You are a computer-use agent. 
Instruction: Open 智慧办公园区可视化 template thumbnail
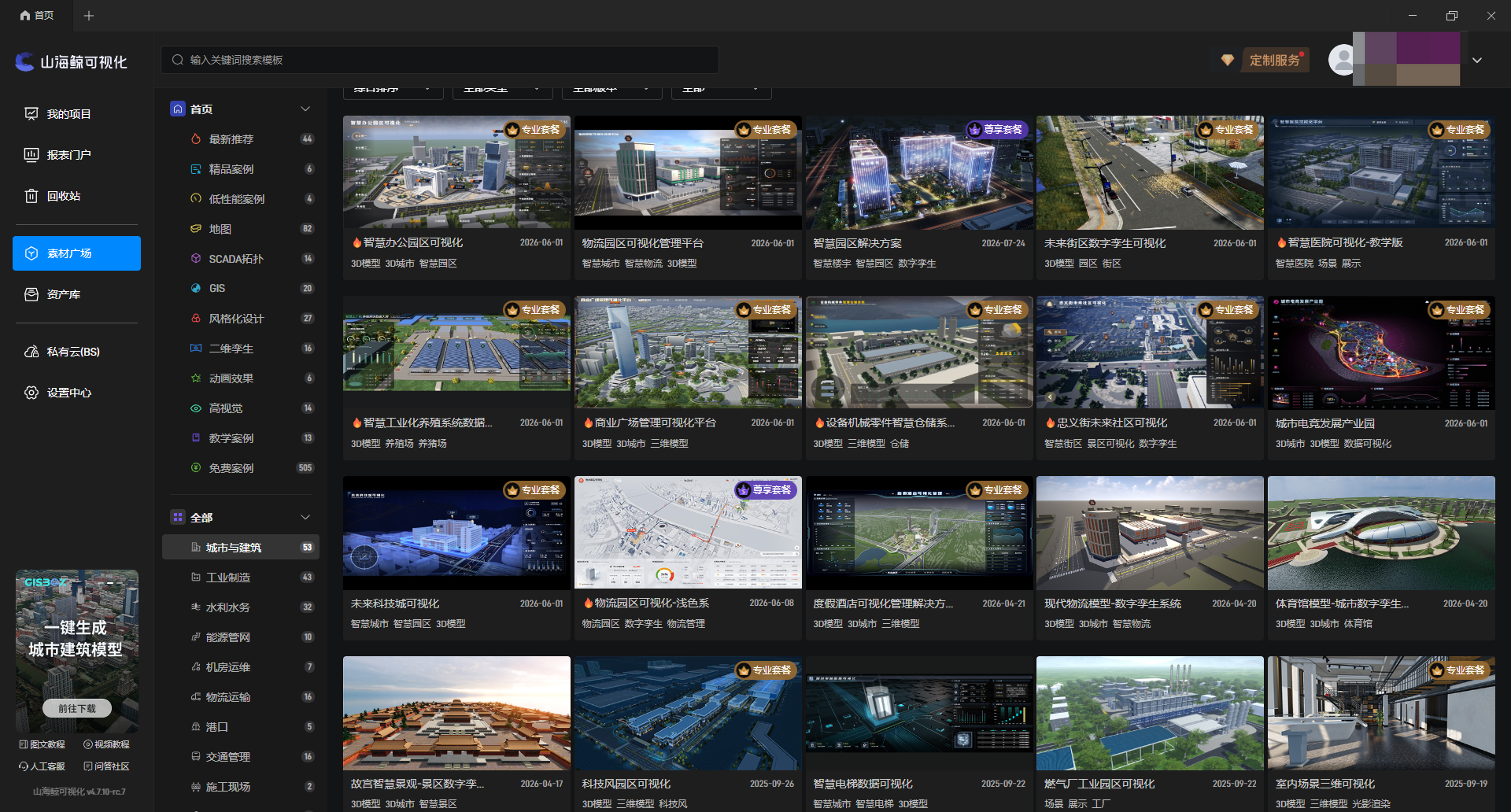pos(456,172)
